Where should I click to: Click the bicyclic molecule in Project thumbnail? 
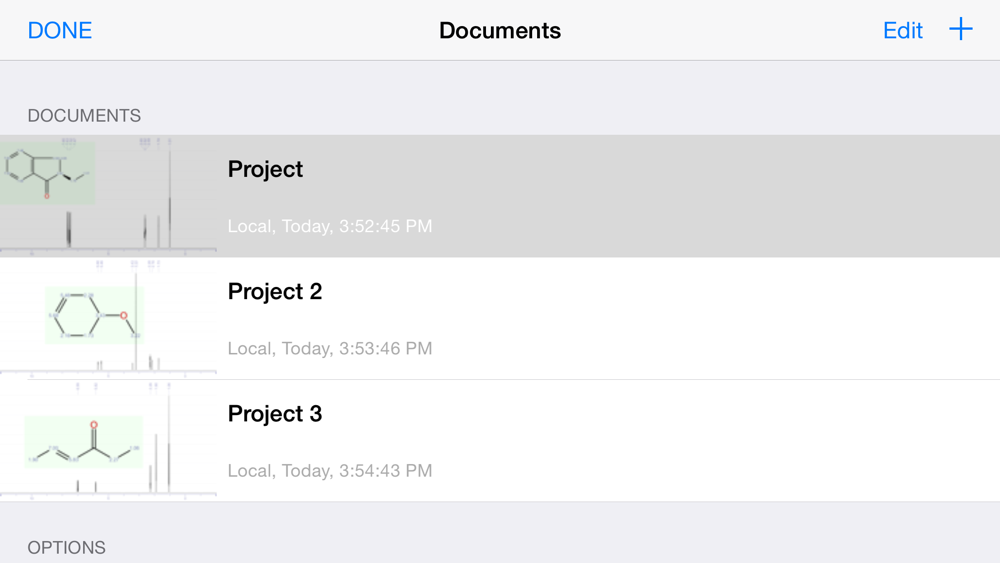(47, 173)
